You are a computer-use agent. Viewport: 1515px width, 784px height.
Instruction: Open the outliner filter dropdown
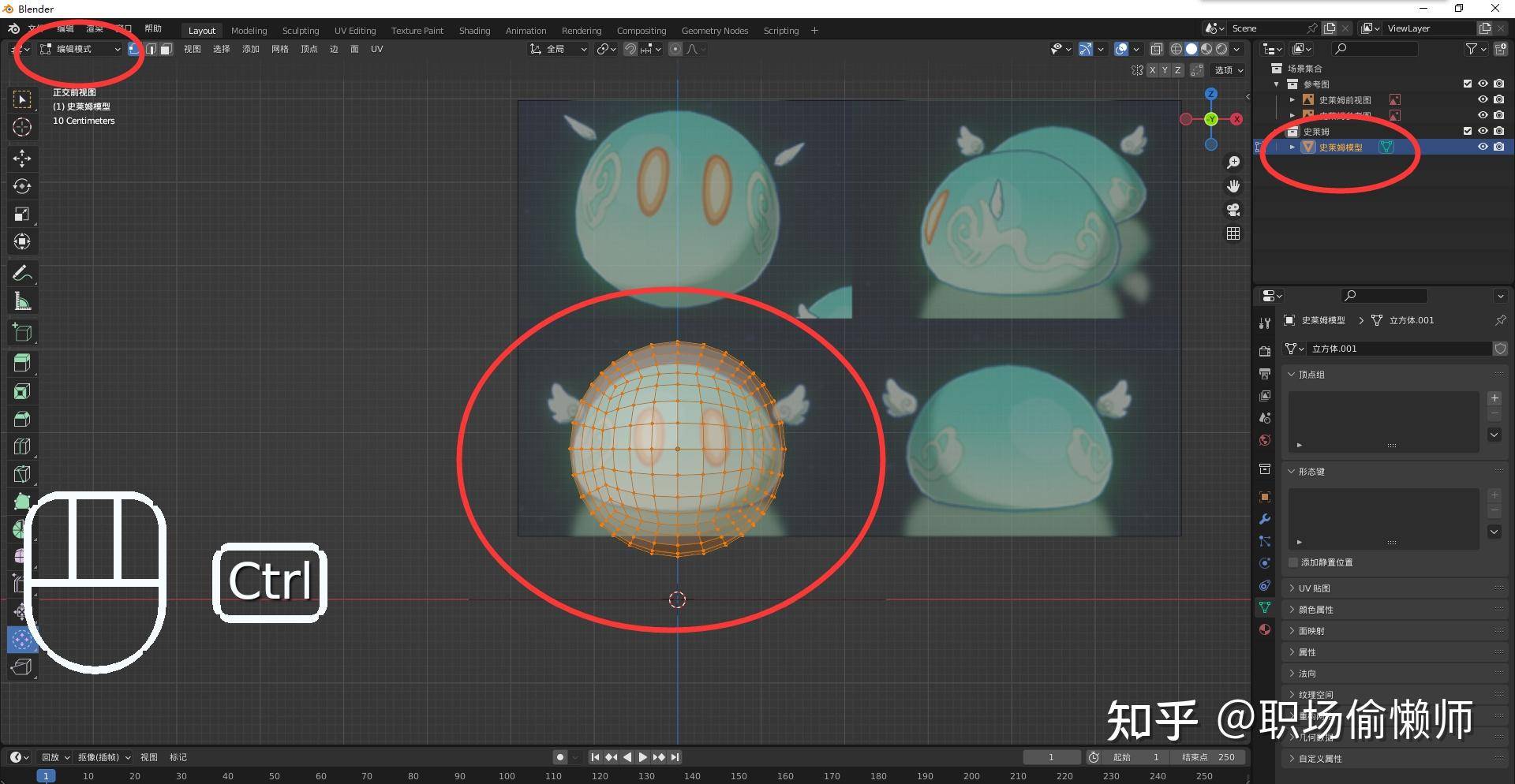click(1476, 49)
